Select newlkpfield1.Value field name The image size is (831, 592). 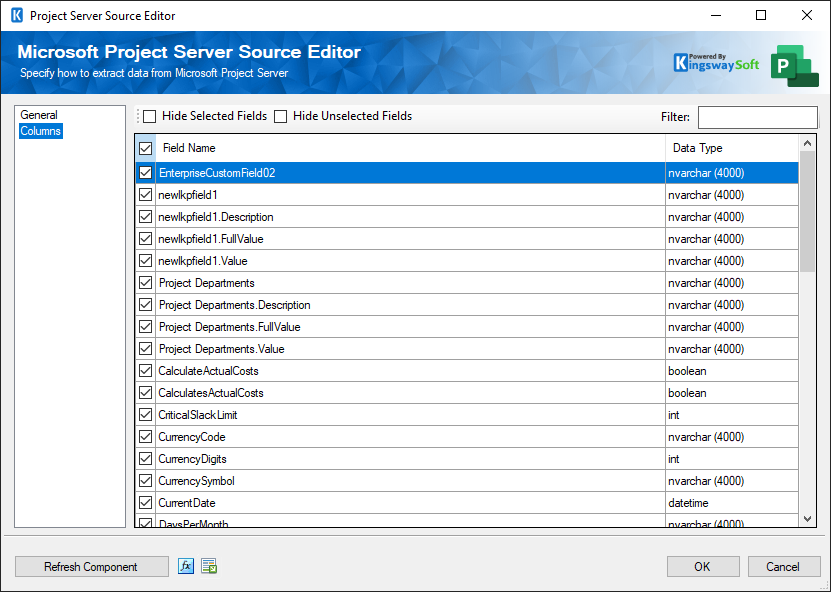(410, 261)
